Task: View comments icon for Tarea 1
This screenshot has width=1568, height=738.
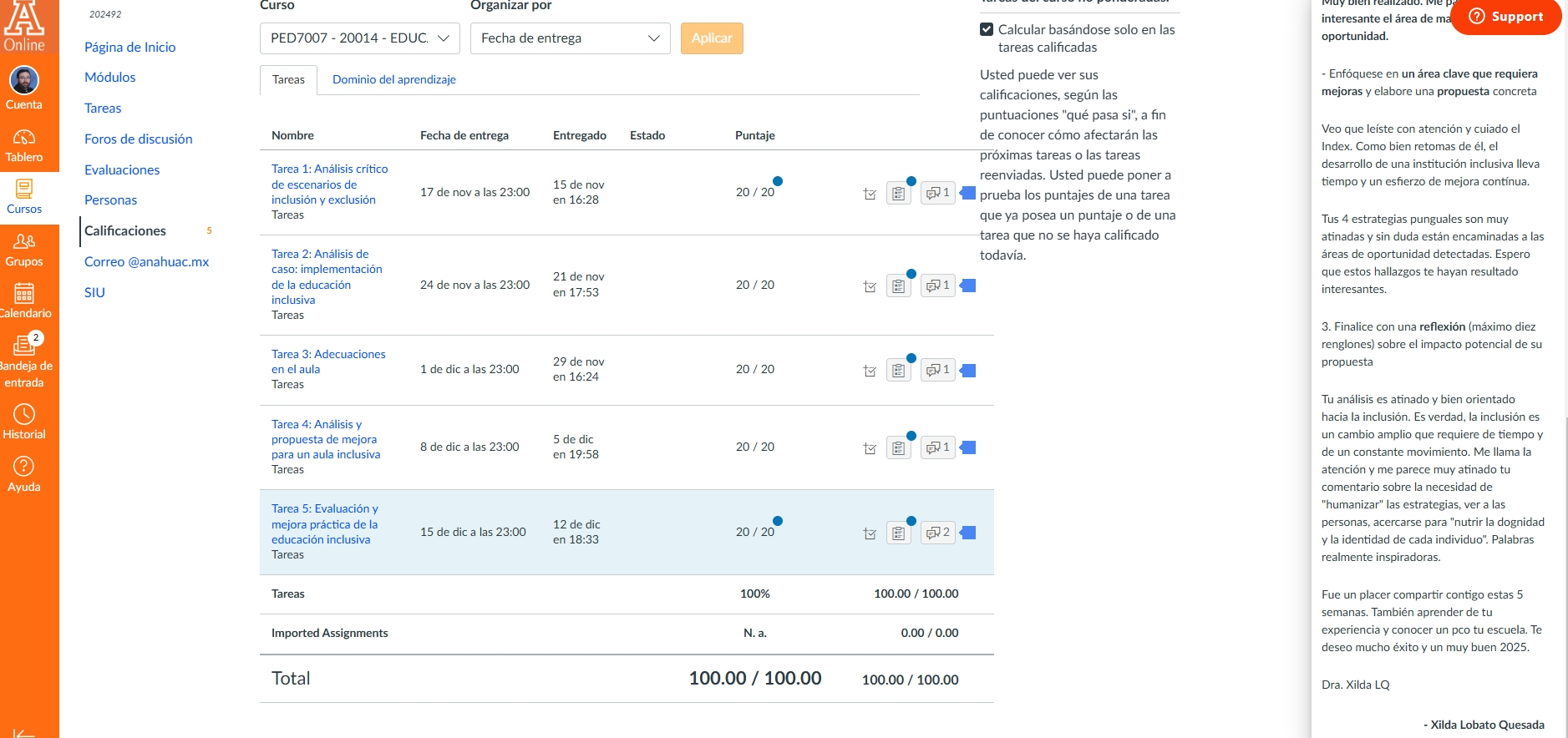Action: (x=938, y=193)
